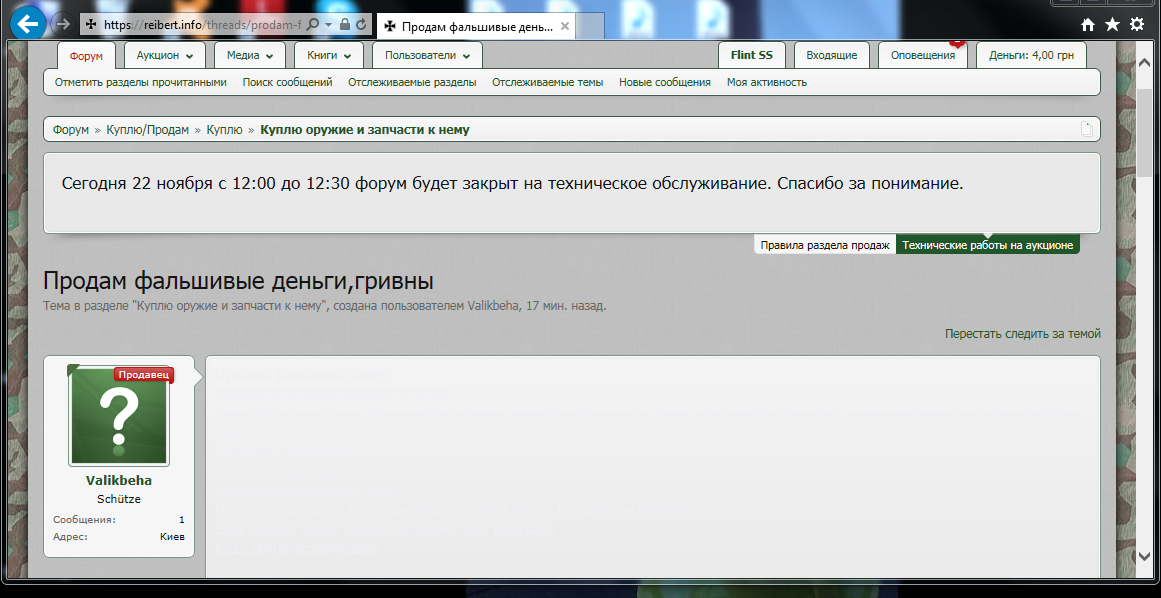Click the share/copy icon near the breadcrumb bar
The image size is (1161, 598).
[1086, 128]
